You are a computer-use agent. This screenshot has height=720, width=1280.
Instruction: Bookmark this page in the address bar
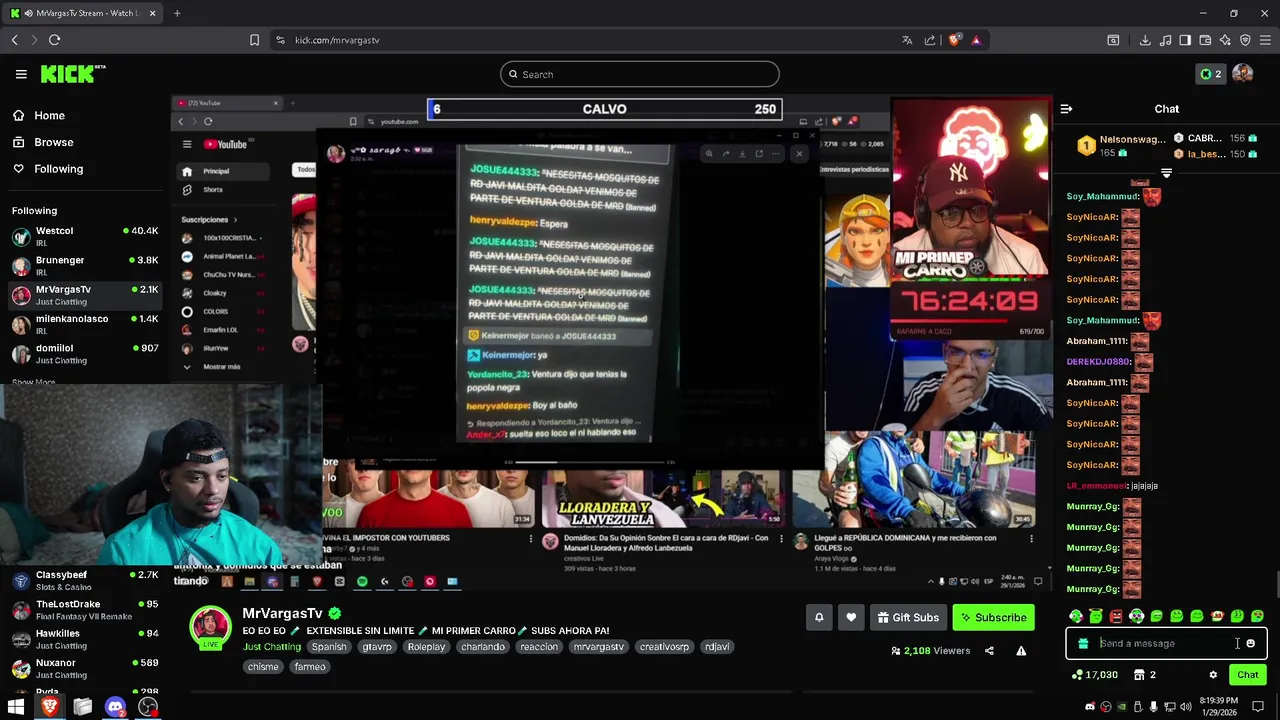pos(254,40)
